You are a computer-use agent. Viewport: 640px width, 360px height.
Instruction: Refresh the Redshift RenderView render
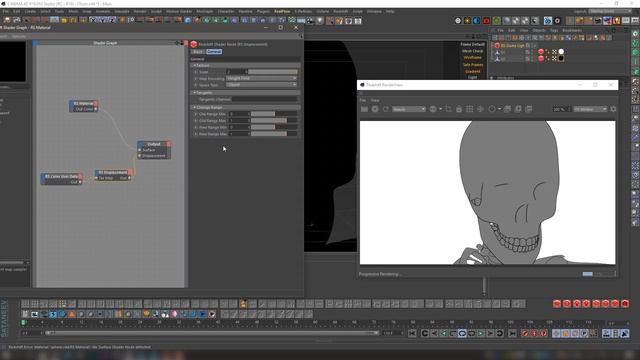click(385, 109)
